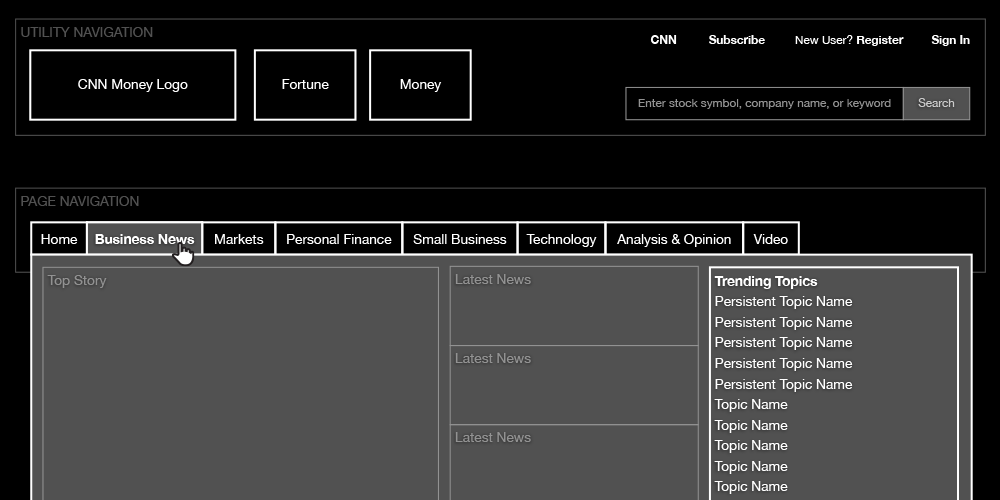Open the Fortune brand button
The width and height of the screenshot is (1000, 500).
pos(305,85)
